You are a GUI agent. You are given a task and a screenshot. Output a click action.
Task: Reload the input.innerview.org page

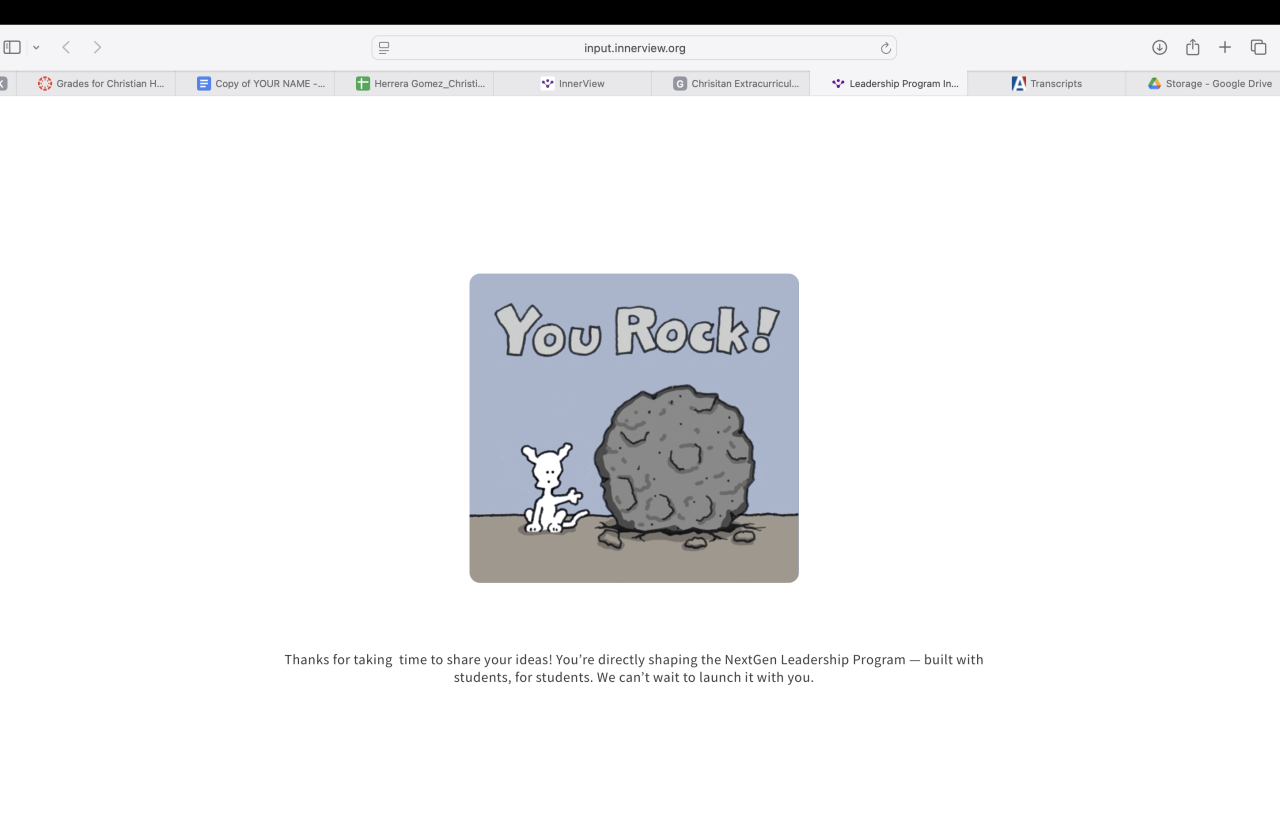pyautogui.click(x=885, y=48)
